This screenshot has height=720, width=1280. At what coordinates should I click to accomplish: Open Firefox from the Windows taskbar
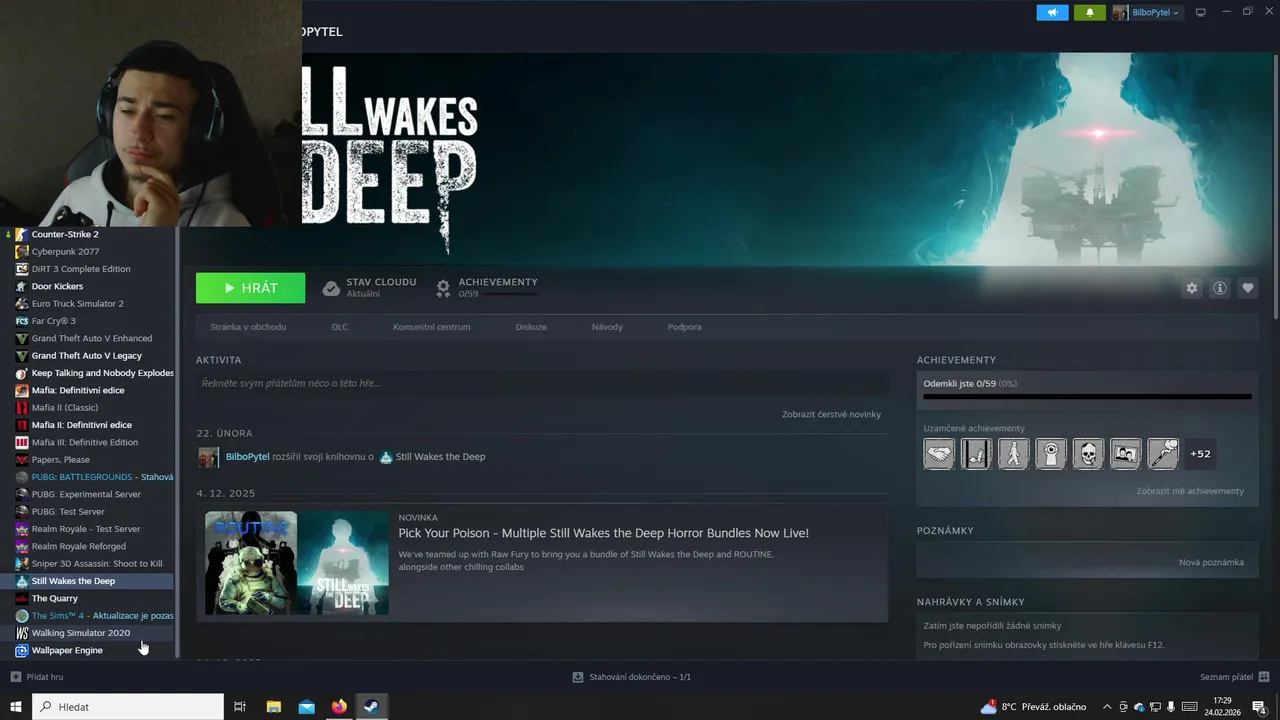[x=339, y=707]
